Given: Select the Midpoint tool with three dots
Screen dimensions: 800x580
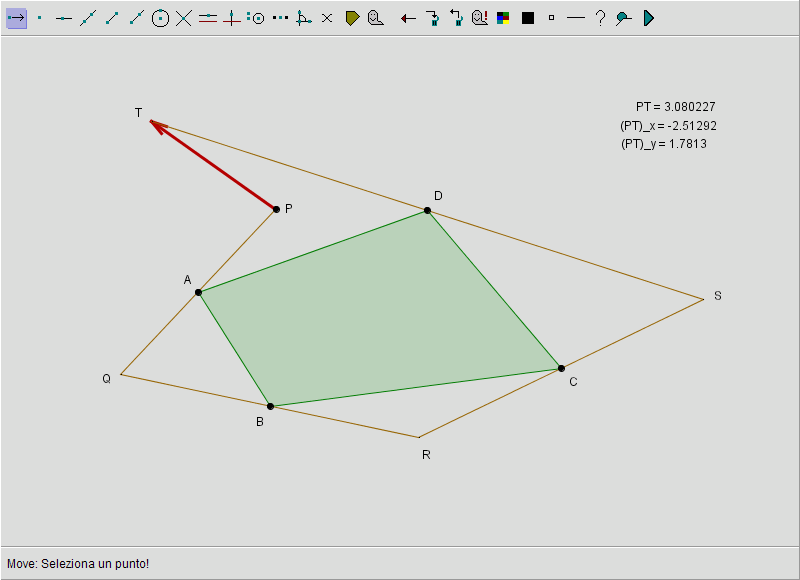Looking at the screenshot, I should (280, 18).
